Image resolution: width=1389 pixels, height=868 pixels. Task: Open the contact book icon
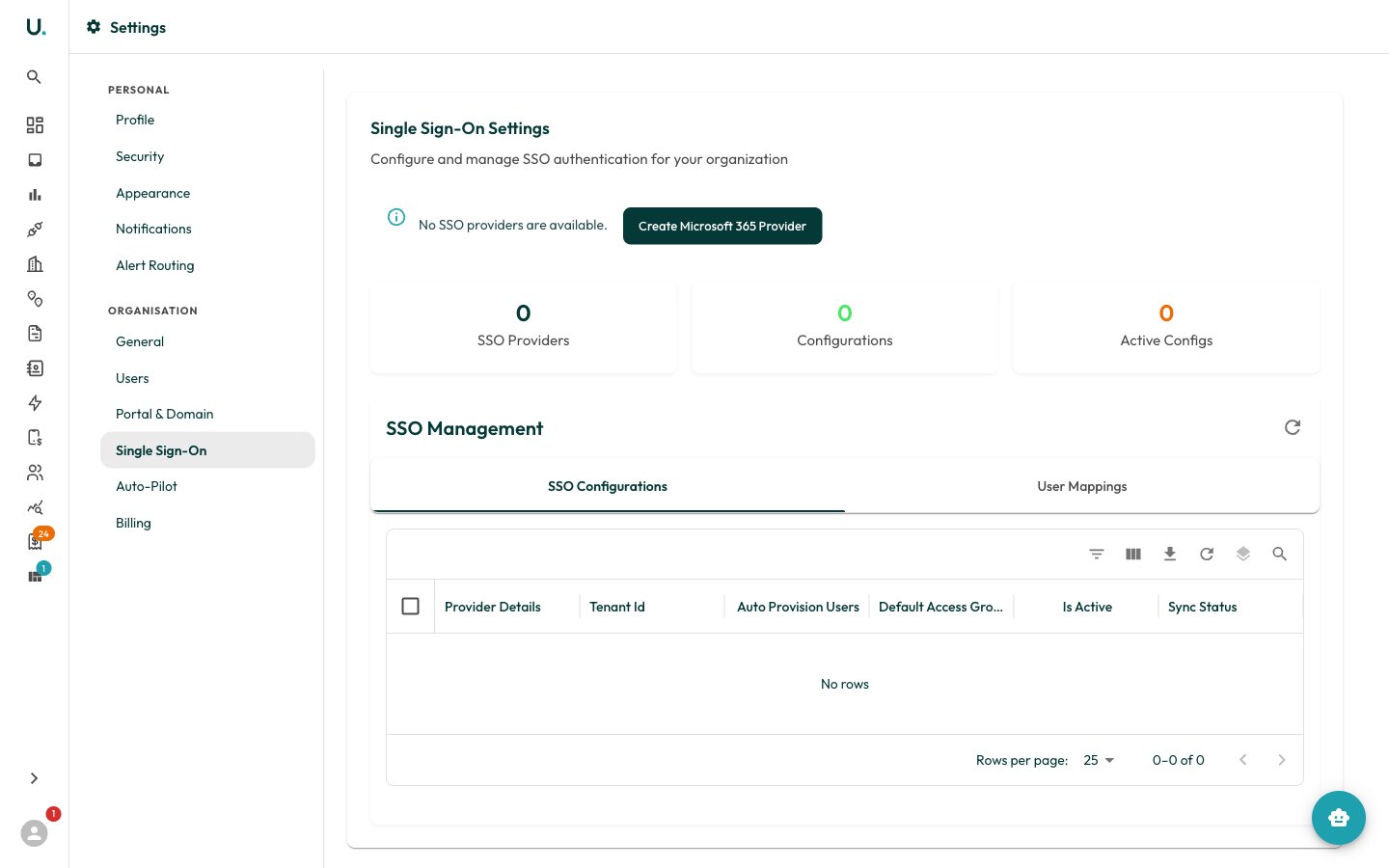[x=35, y=368]
